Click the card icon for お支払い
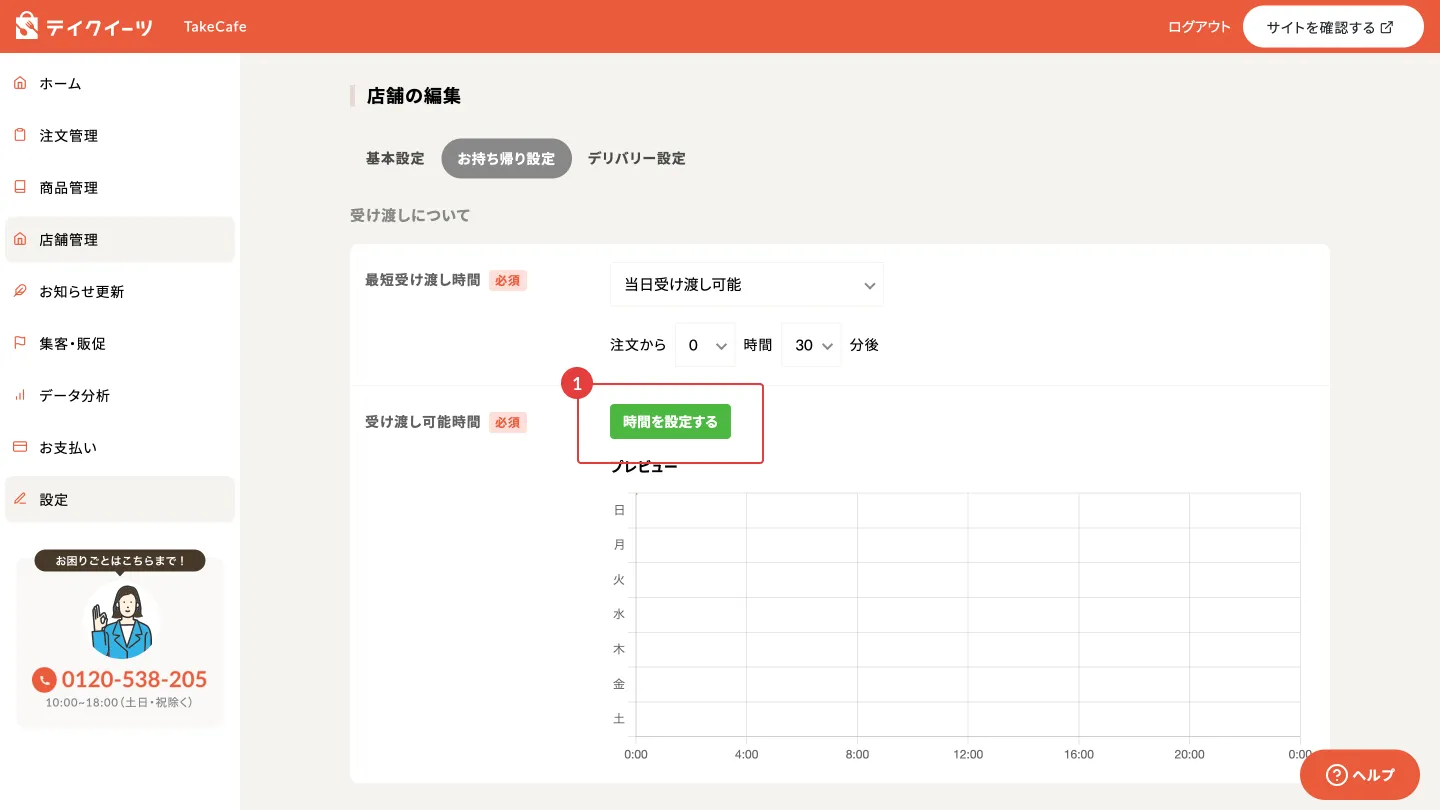 coord(20,447)
